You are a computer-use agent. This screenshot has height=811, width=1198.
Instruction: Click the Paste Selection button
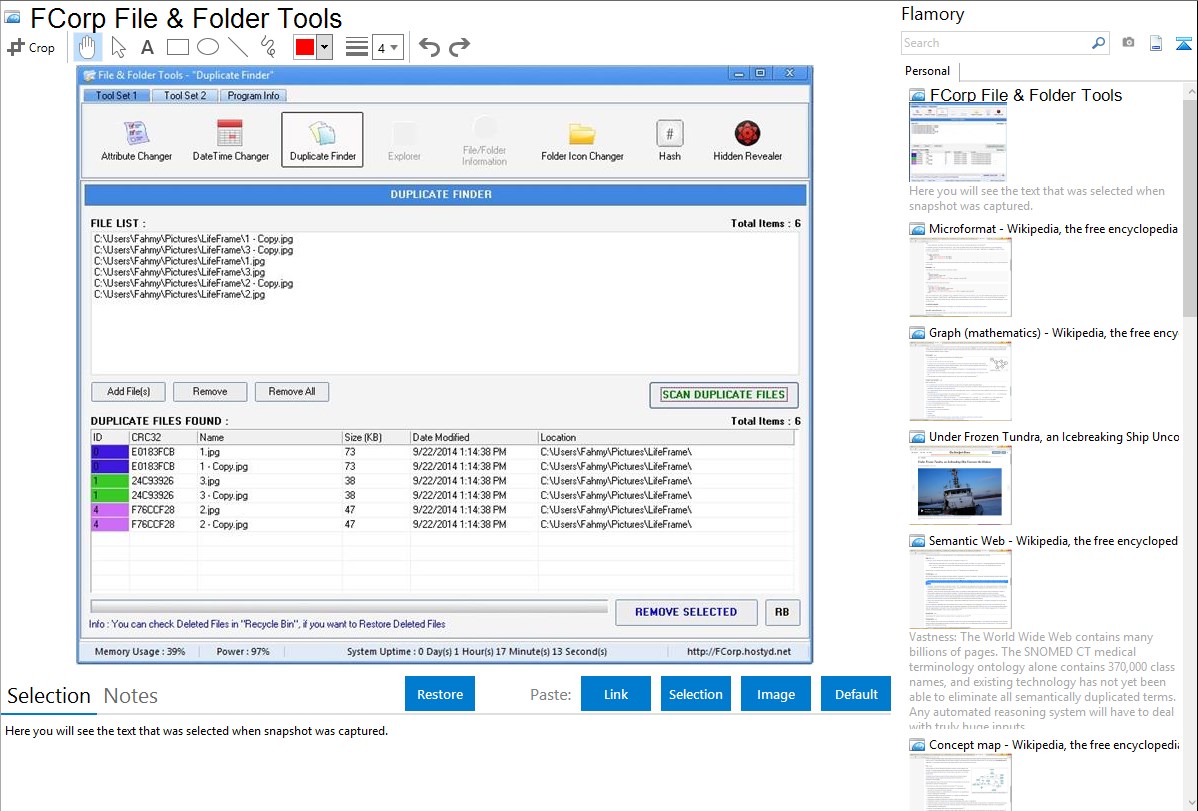tap(695, 694)
